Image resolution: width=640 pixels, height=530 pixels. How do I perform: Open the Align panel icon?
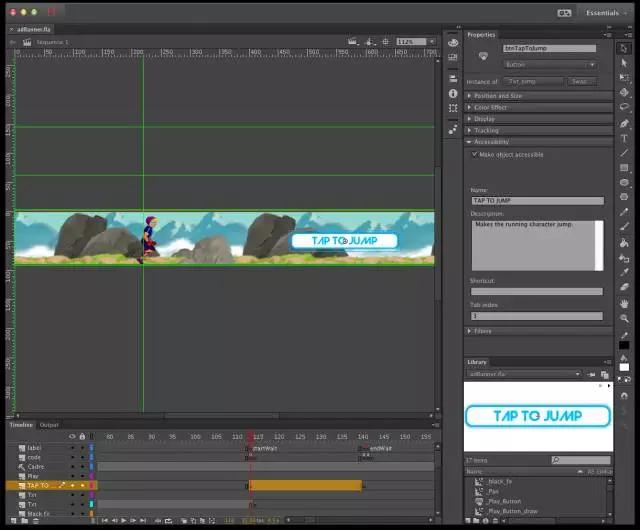pos(453,78)
